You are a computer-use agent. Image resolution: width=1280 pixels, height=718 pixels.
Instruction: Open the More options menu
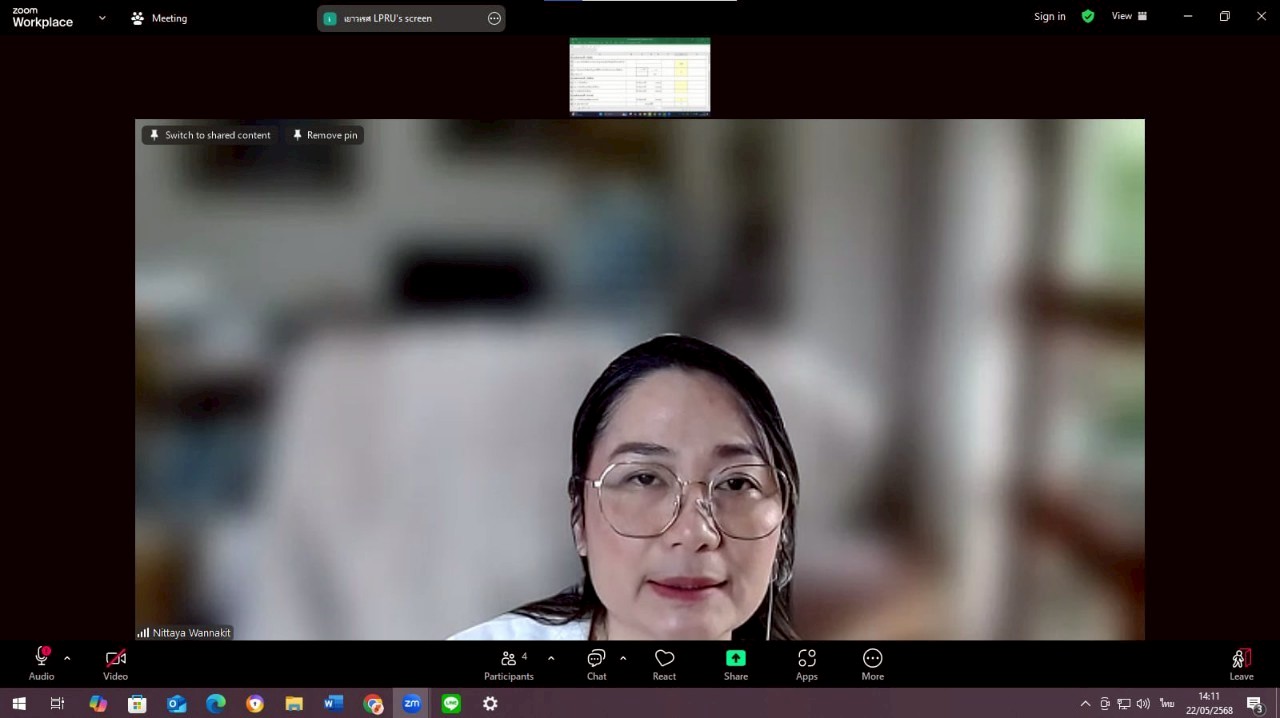(873, 663)
